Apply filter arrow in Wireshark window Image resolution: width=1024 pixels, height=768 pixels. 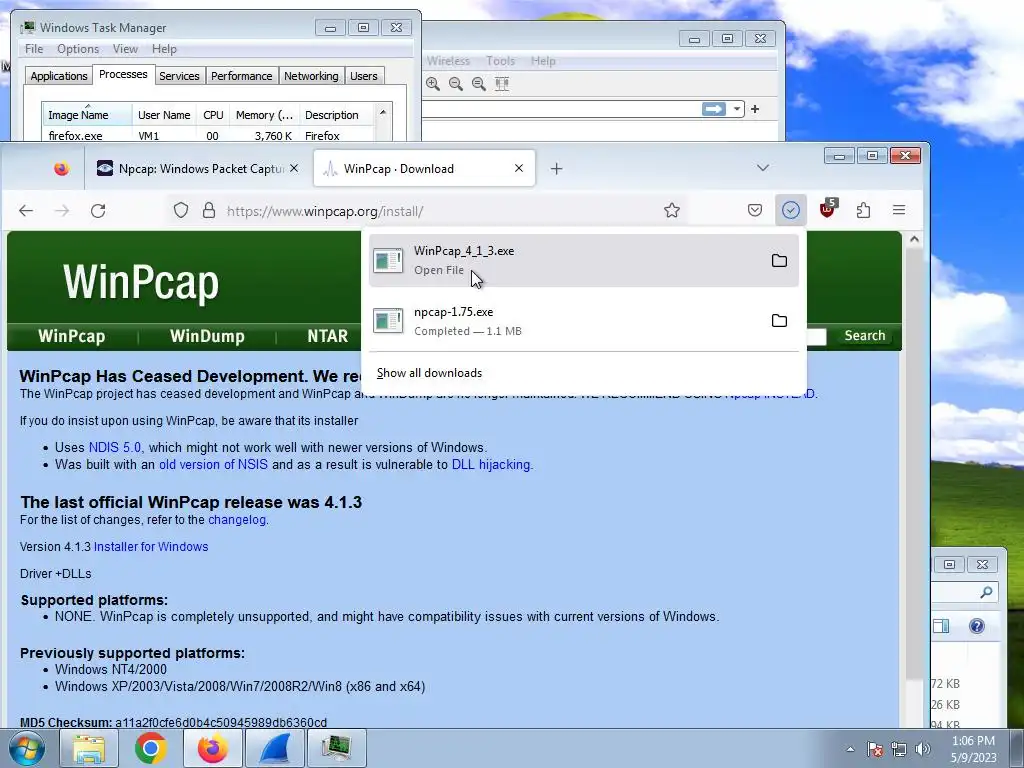pyautogui.click(x=713, y=109)
